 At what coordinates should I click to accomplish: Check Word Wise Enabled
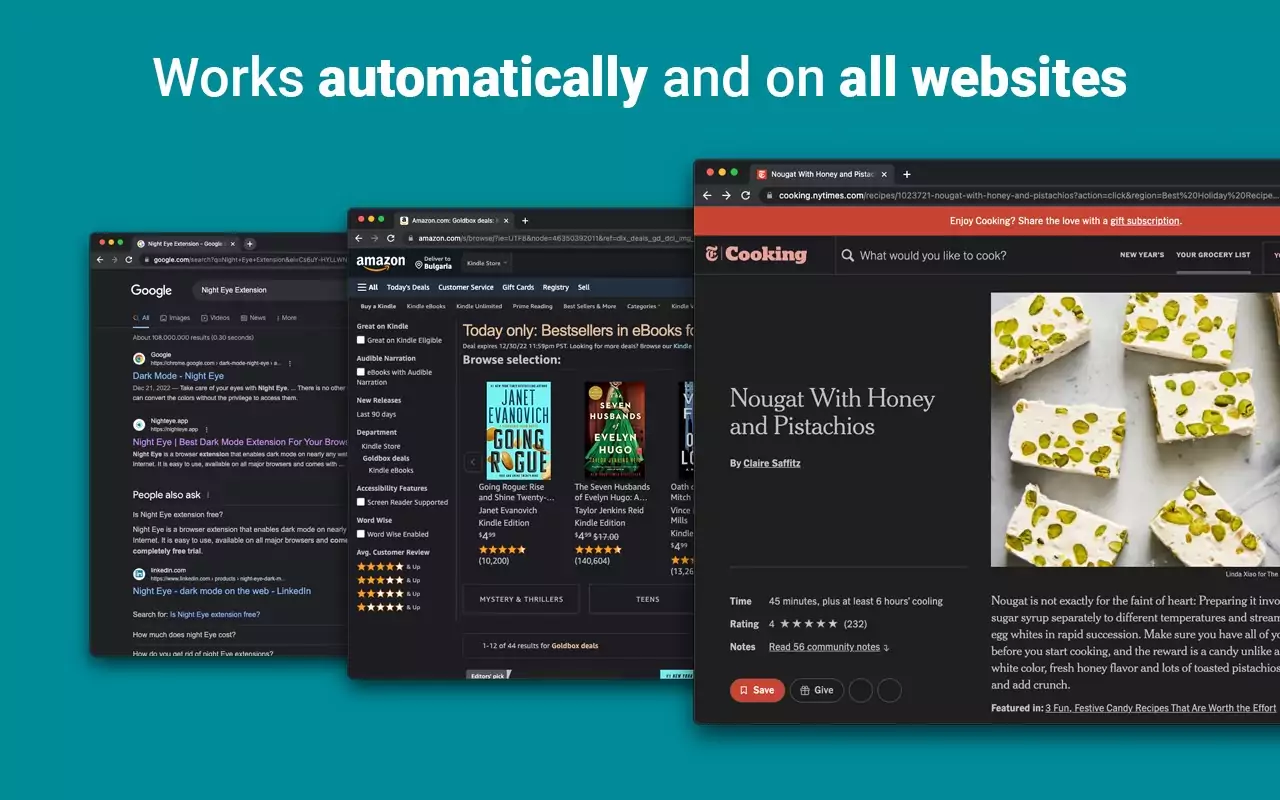[361, 534]
